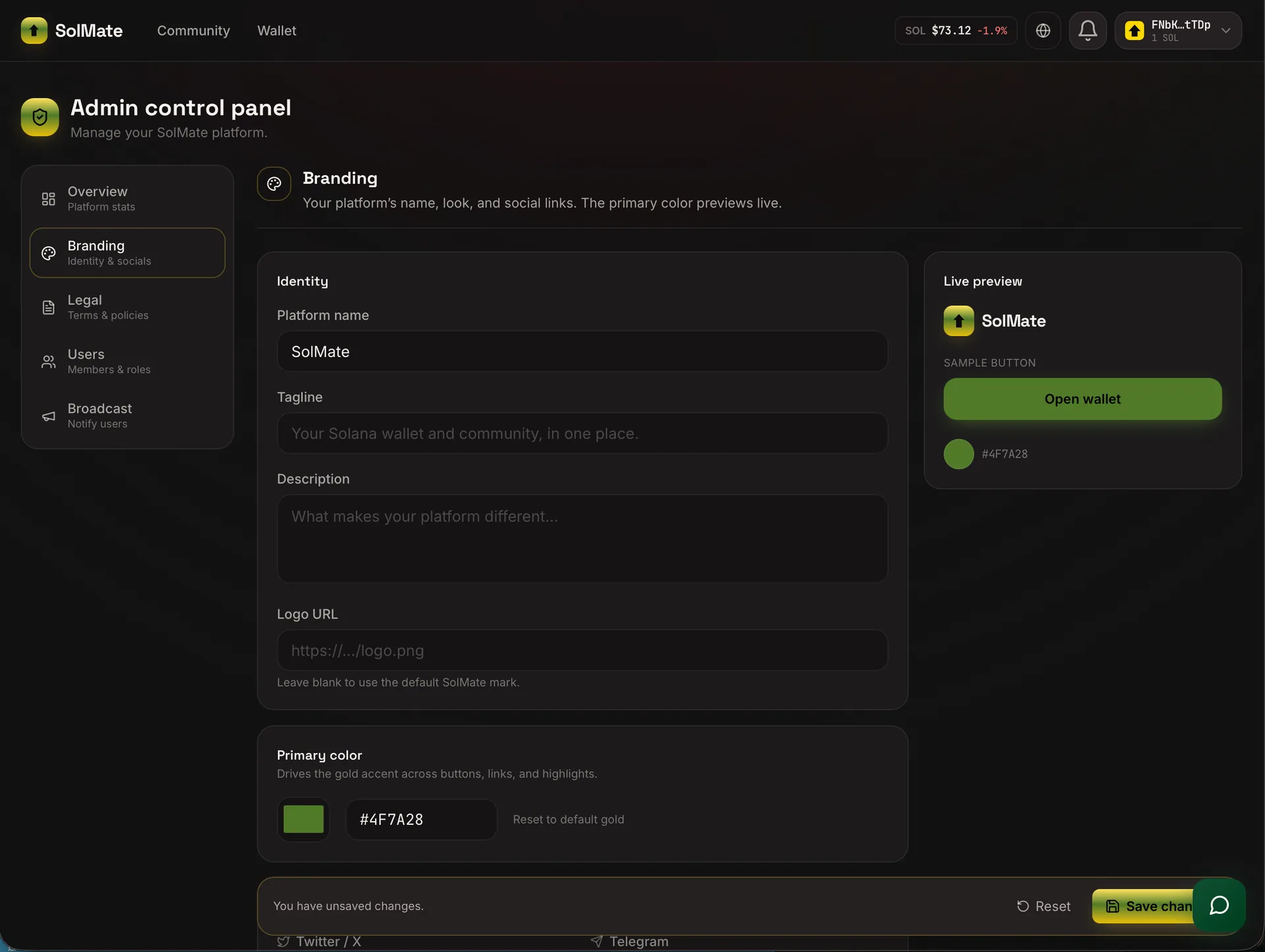Screen dimensions: 1265x952
Task: Focus the Platform name input field
Action: (x=582, y=351)
